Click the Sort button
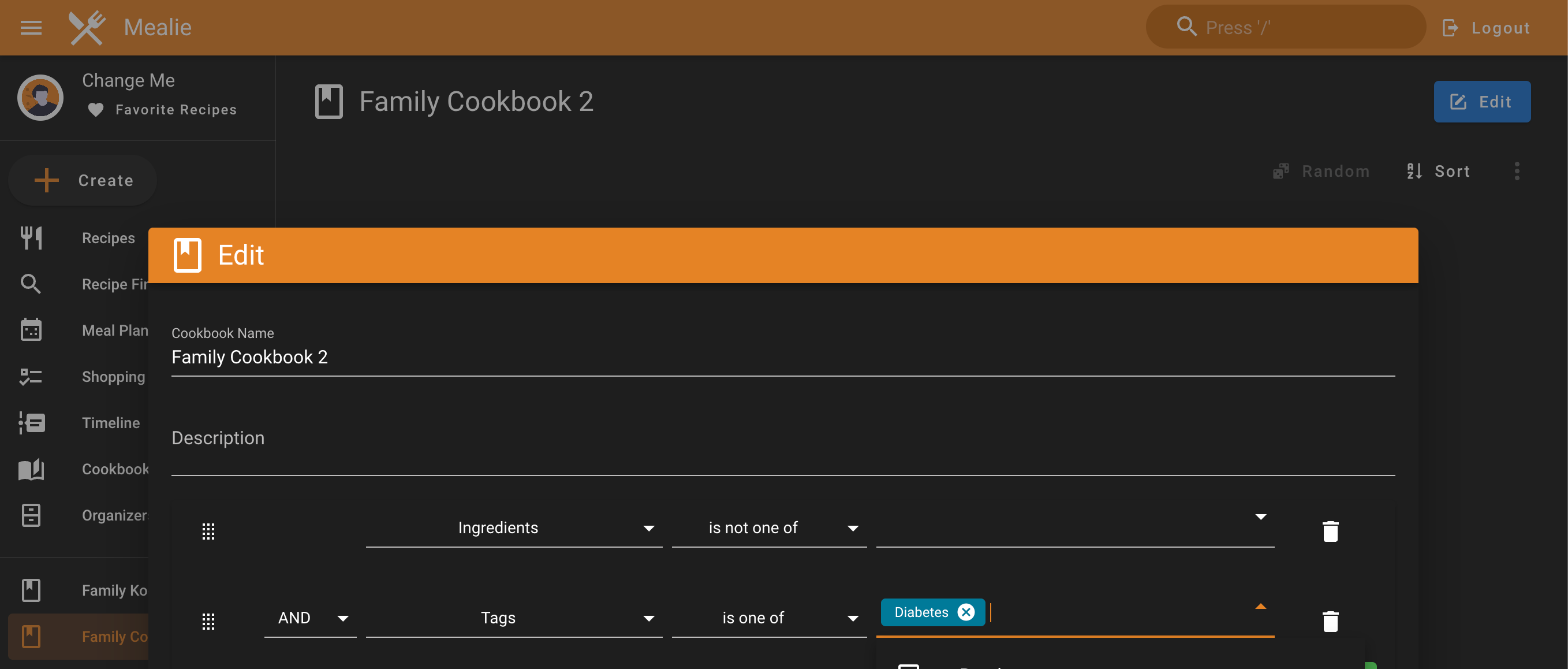 point(1438,171)
